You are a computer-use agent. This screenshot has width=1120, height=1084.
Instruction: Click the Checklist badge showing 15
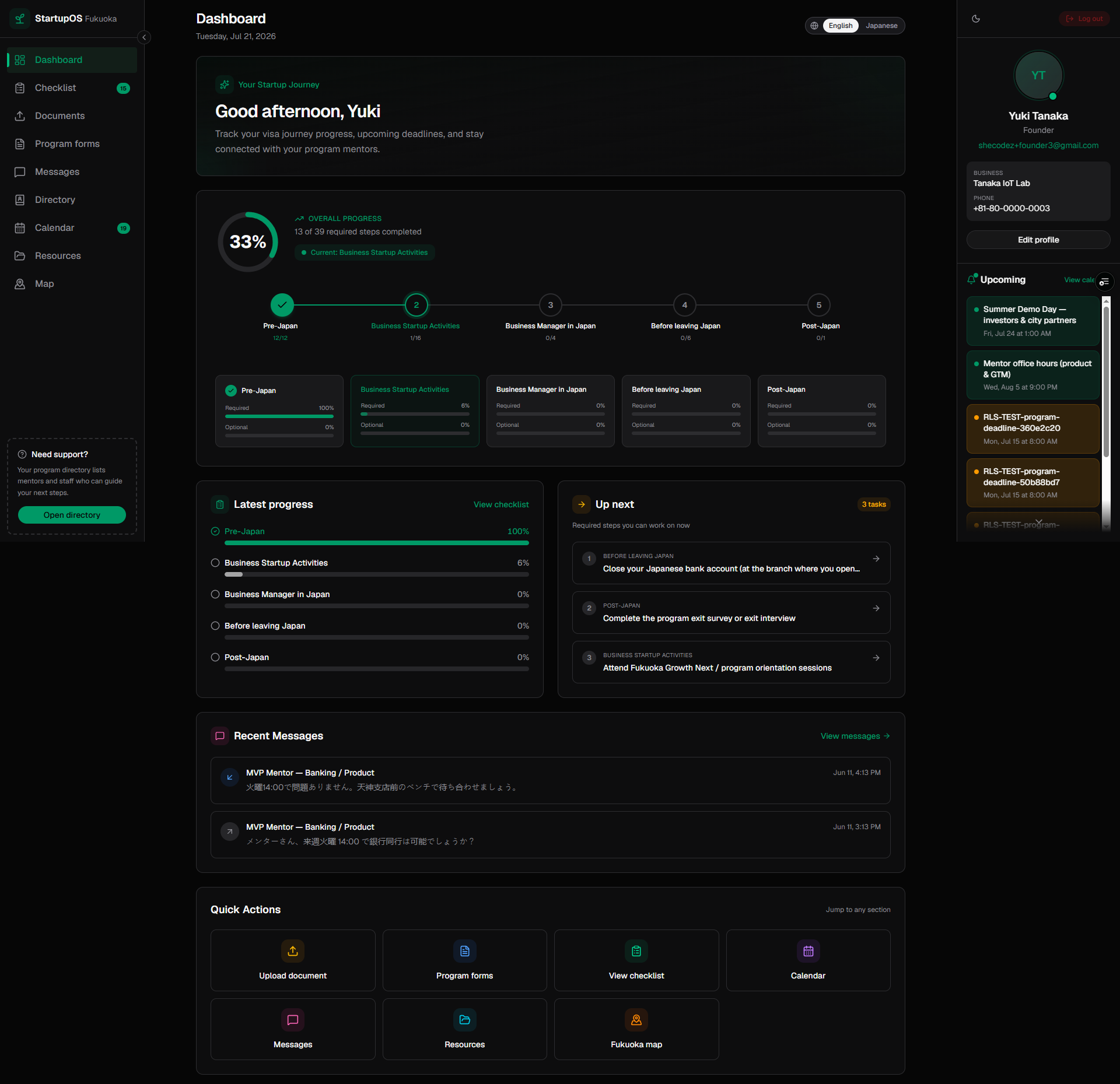123,89
